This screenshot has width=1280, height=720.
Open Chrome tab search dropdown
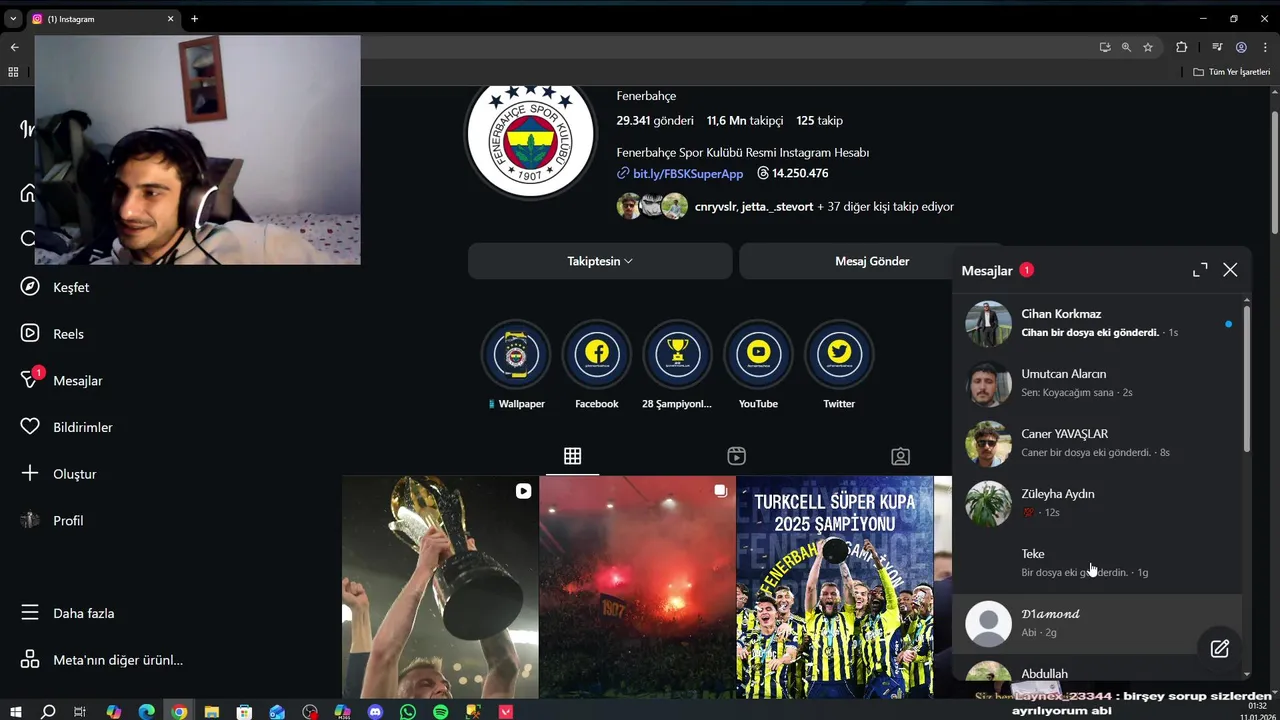point(13,19)
